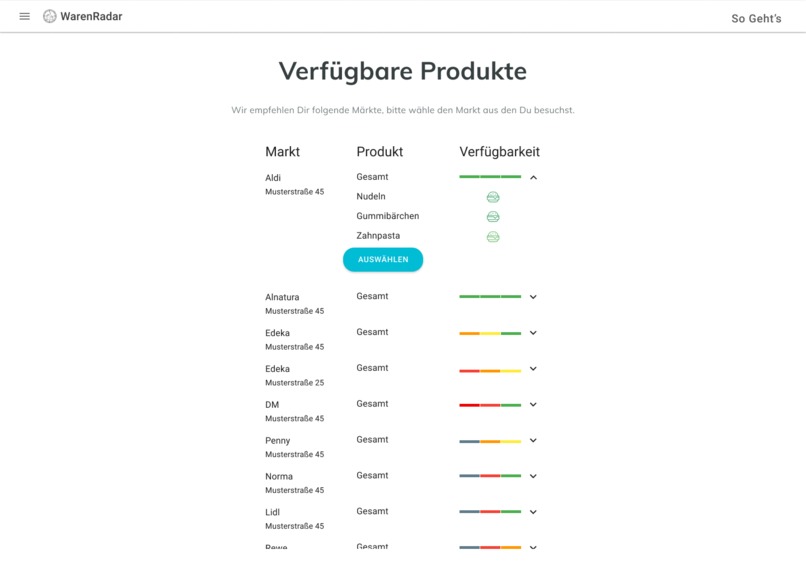The height and width of the screenshot is (573, 806).
Task: Click the Markt column header
Action: (x=282, y=152)
